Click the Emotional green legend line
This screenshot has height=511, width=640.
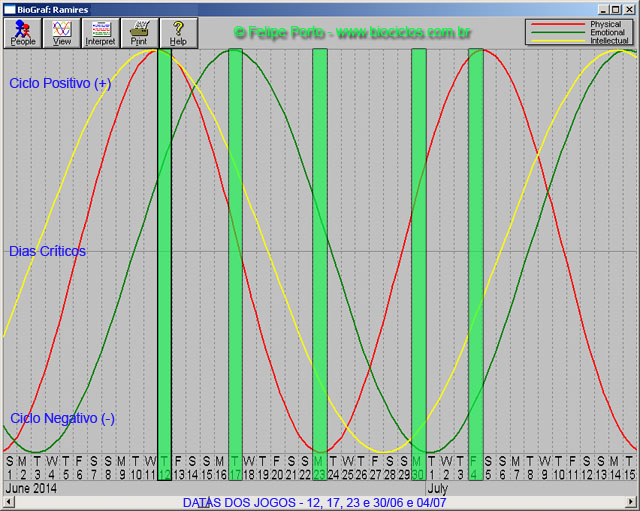pos(558,32)
